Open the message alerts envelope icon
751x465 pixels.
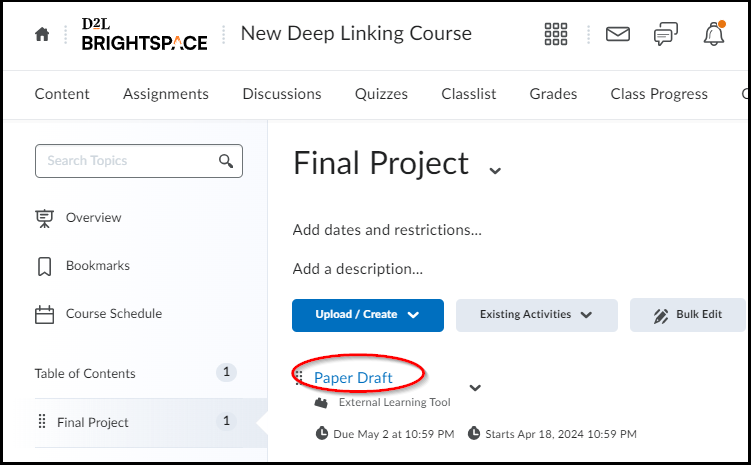(x=618, y=34)
